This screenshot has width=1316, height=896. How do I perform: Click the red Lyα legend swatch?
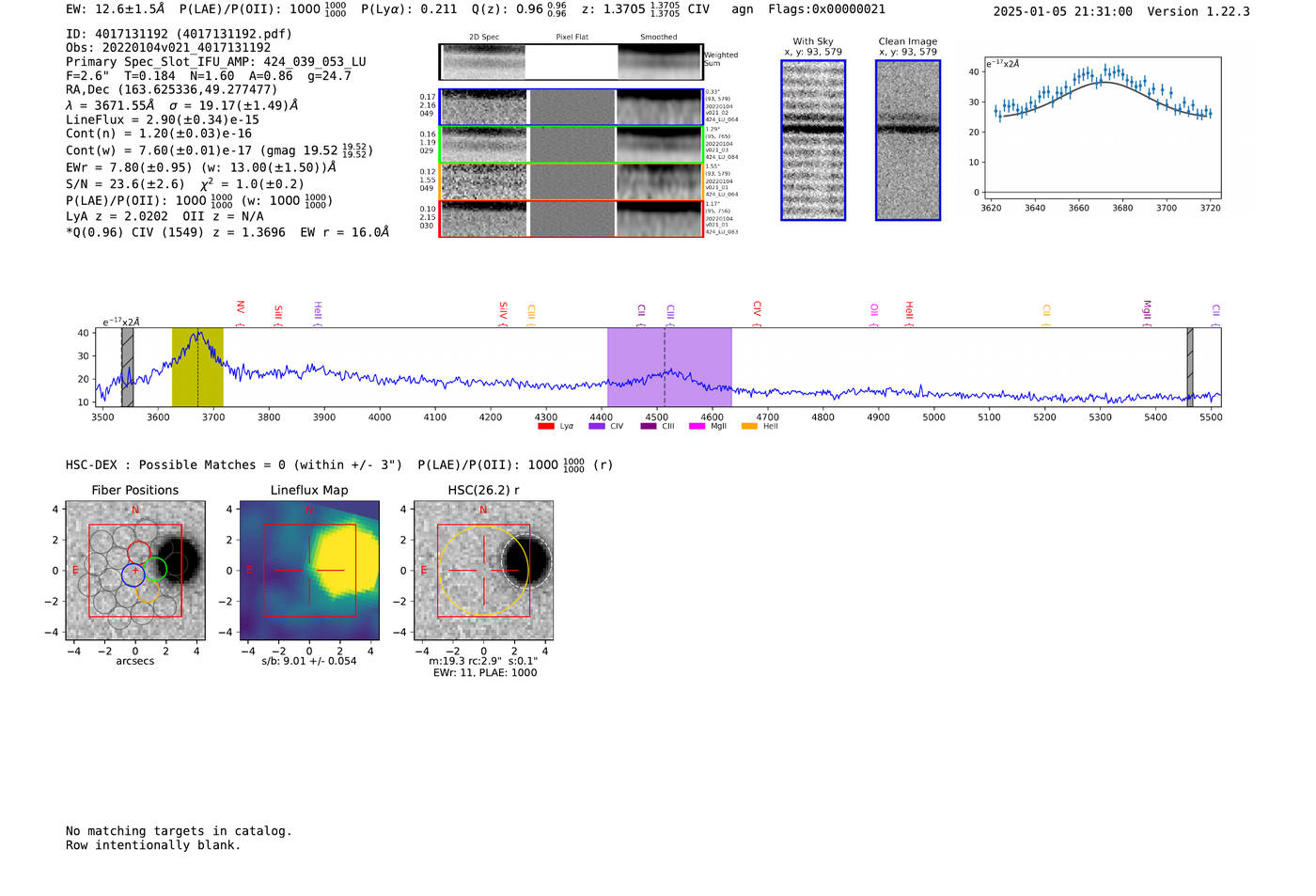click(545, 426)
